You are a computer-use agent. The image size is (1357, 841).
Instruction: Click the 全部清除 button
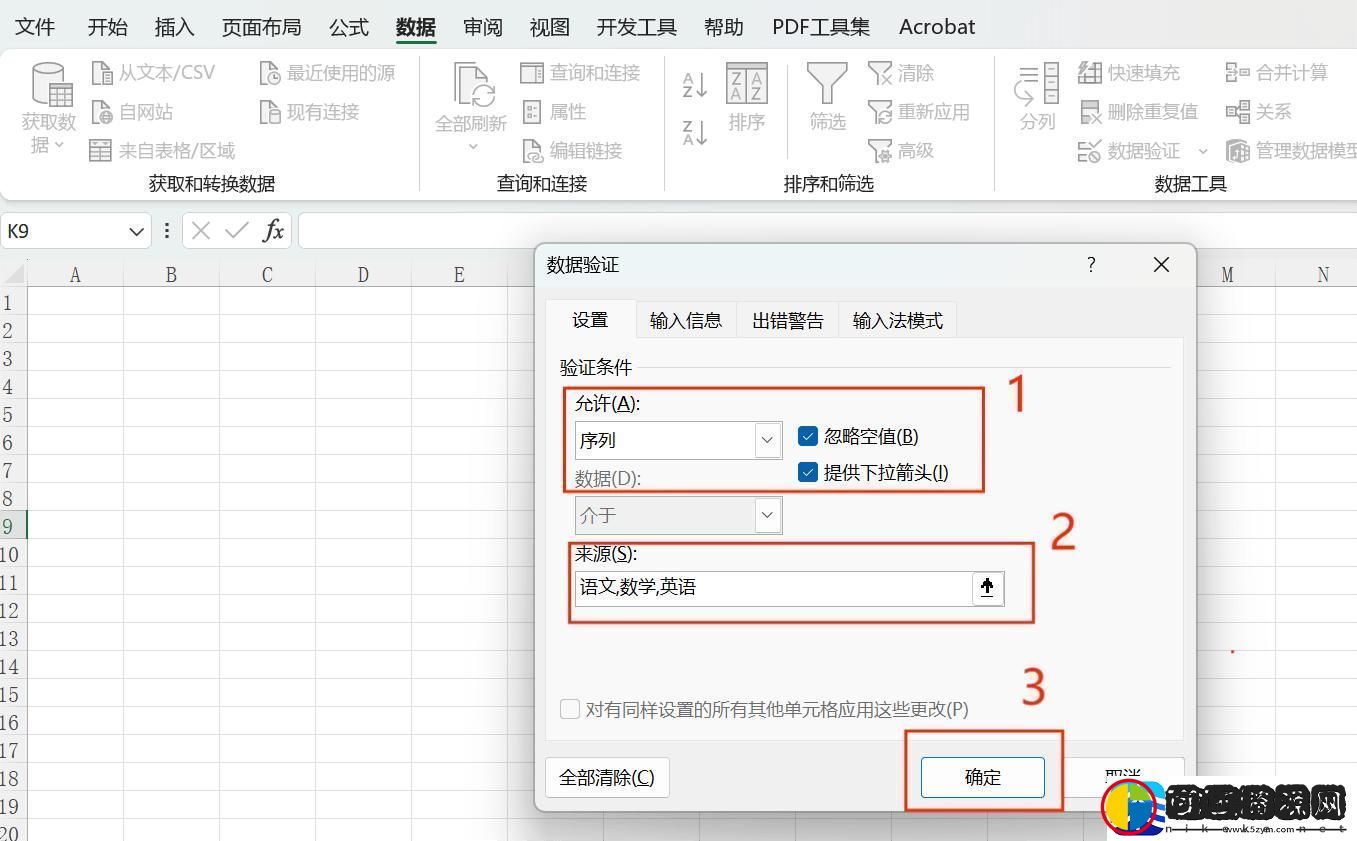coord(607,777)
